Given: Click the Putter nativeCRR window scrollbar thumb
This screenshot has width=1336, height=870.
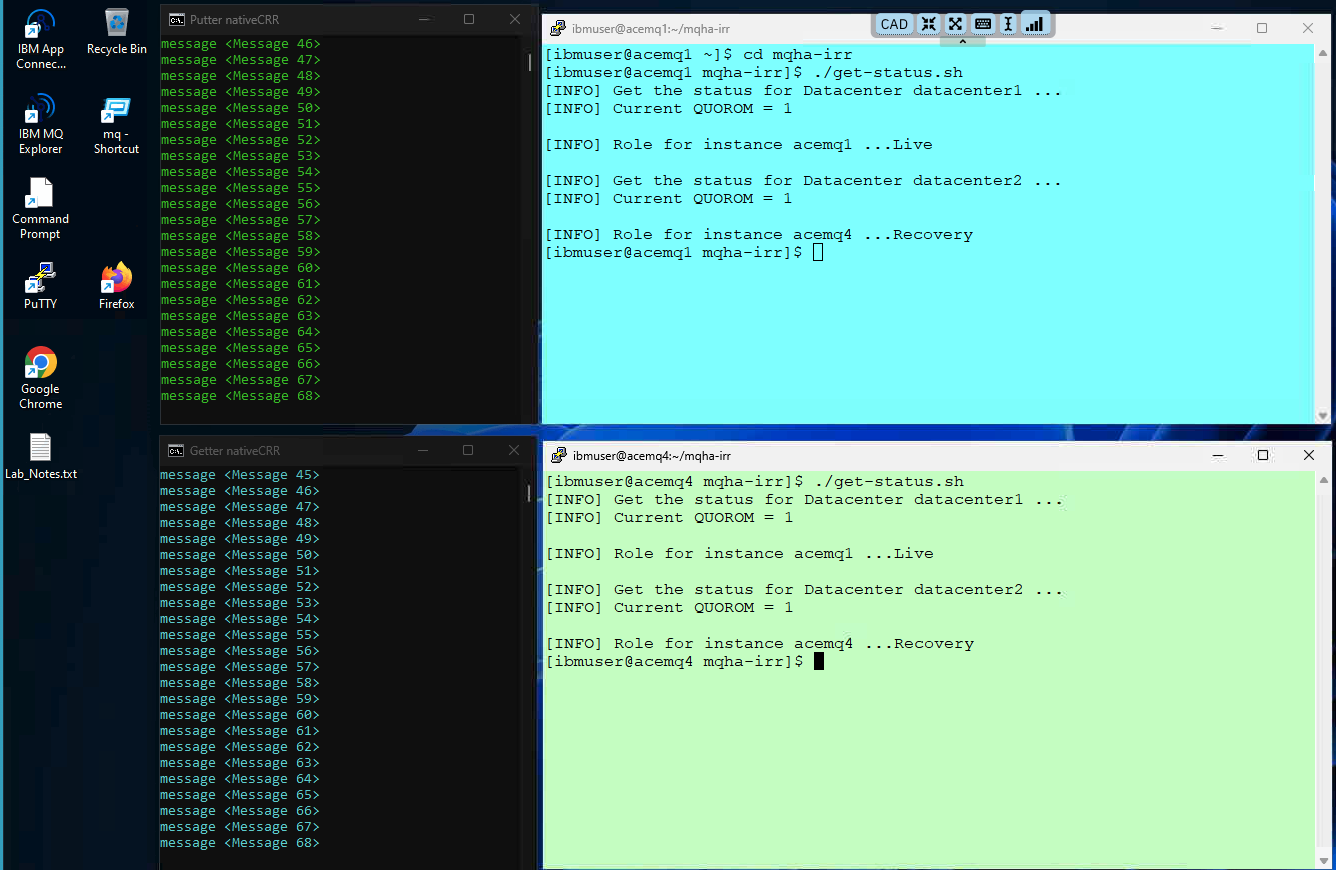Looking at the screenshot, I should tap(530, 62).
